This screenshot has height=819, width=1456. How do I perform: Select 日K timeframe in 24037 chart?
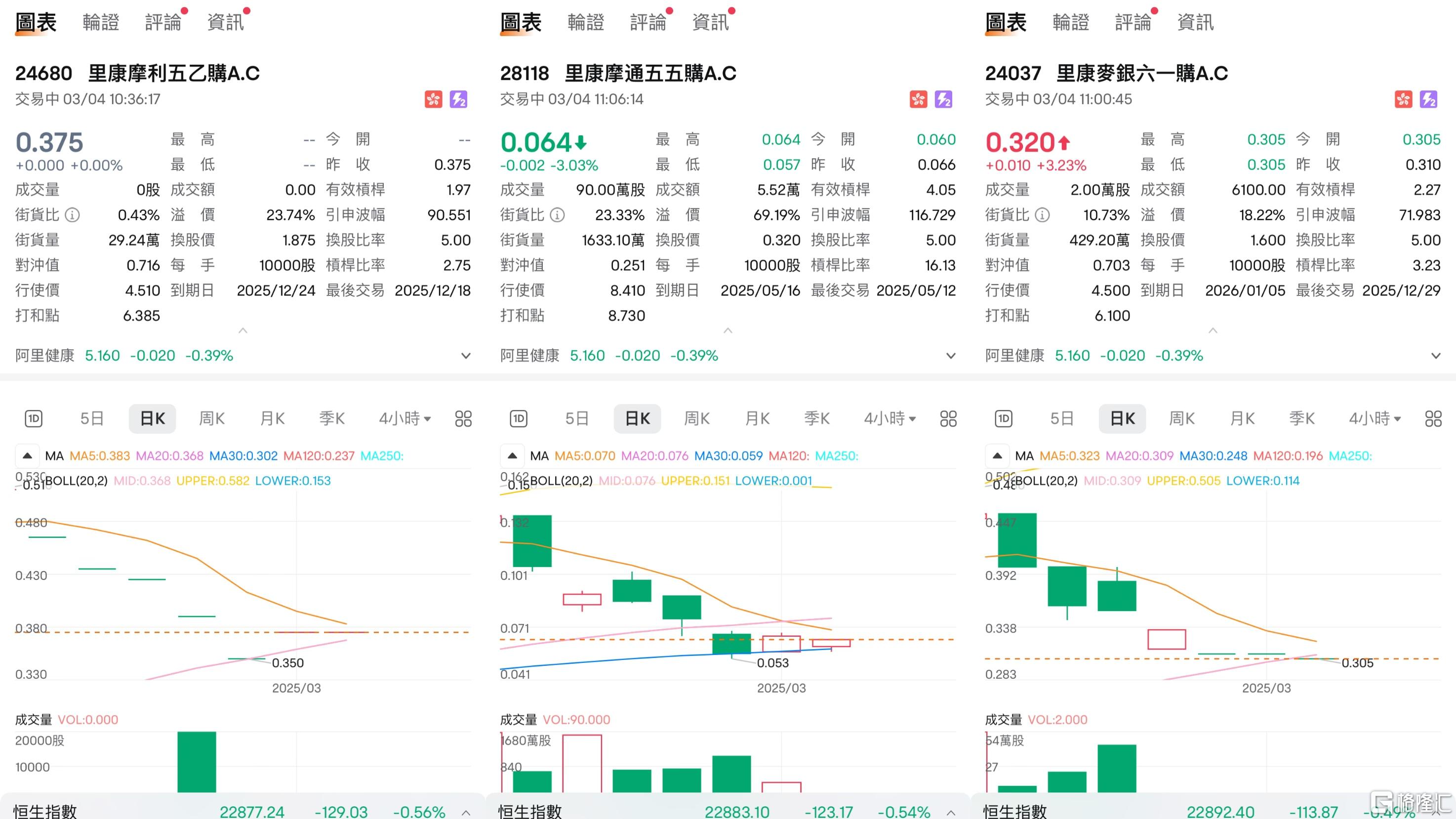pos(1122,419)
